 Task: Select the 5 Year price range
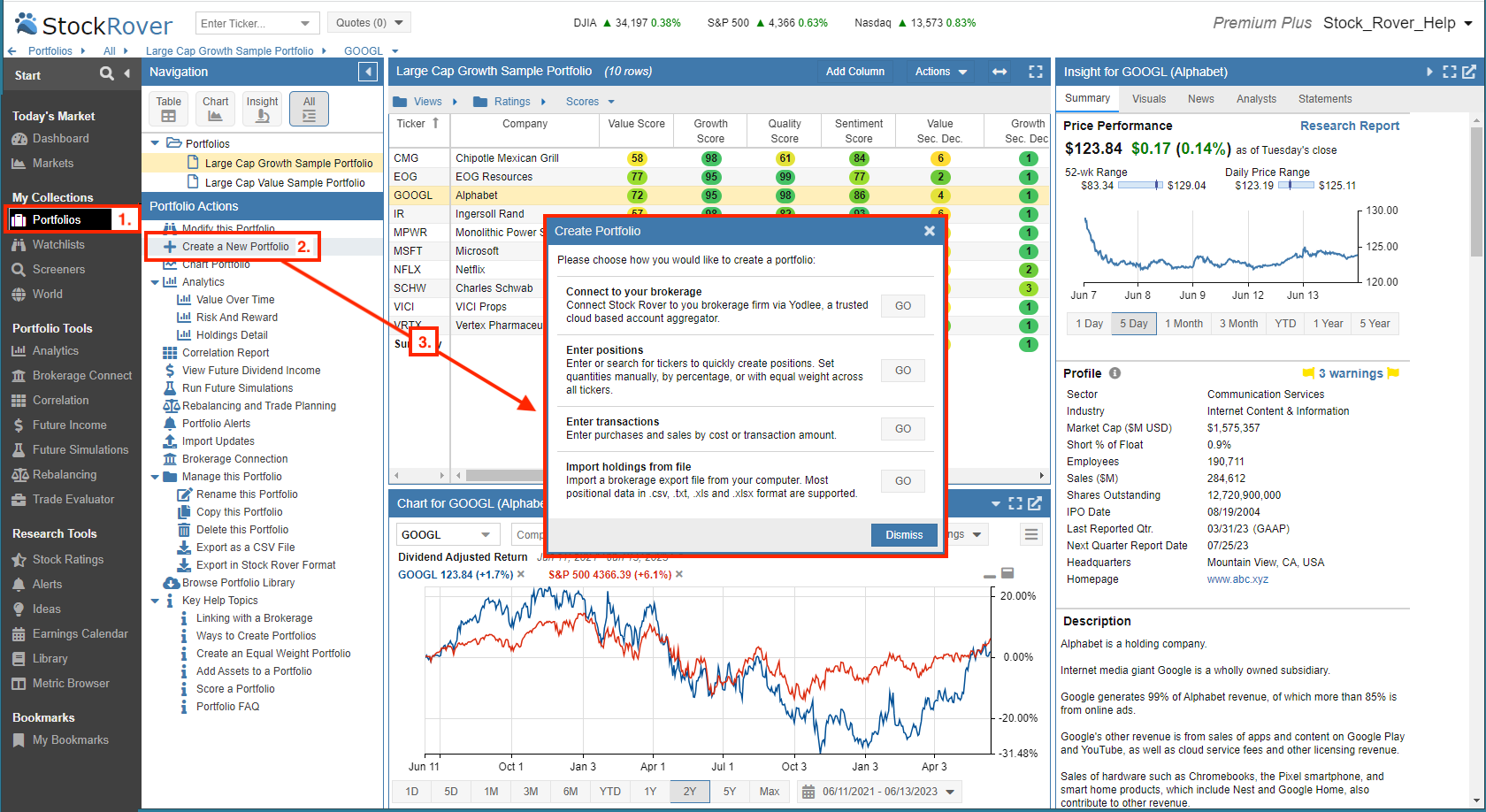tap(1375, 324)
